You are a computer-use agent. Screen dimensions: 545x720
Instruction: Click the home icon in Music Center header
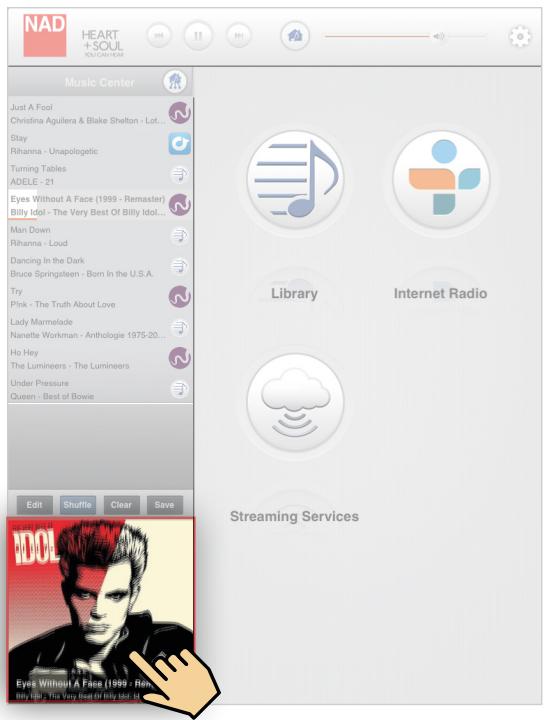pos(175,82)
